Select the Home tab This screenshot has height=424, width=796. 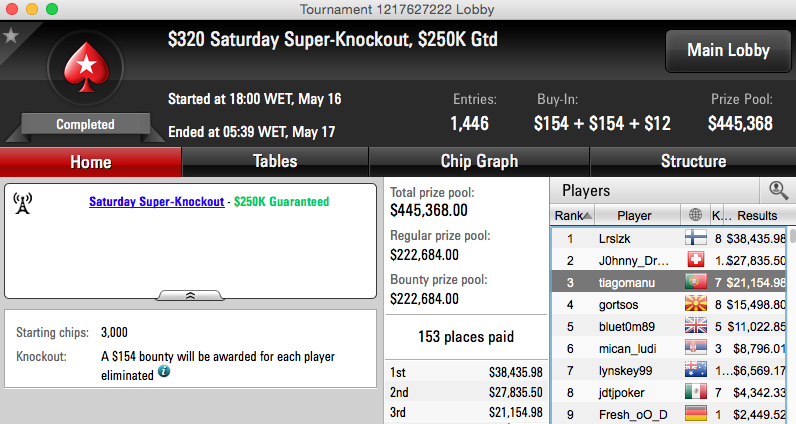tap(90, 162)
